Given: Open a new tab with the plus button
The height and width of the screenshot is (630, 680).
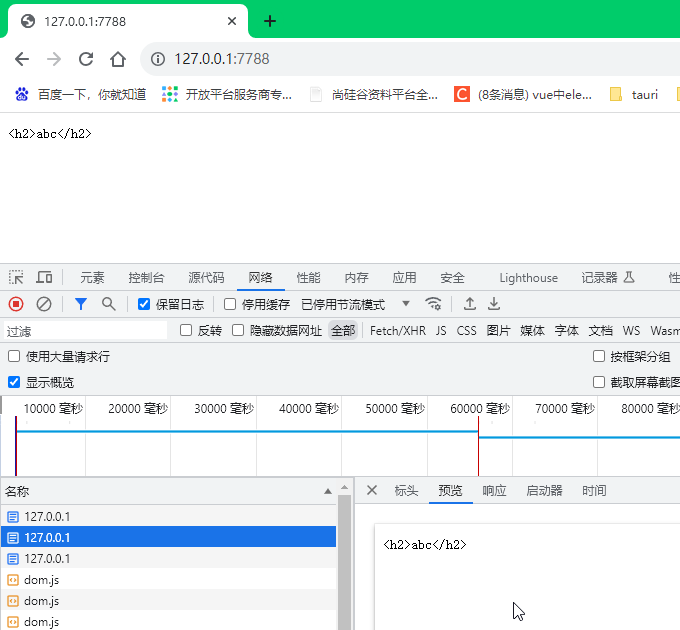Looking at the screenshot, I should (270, 21).
